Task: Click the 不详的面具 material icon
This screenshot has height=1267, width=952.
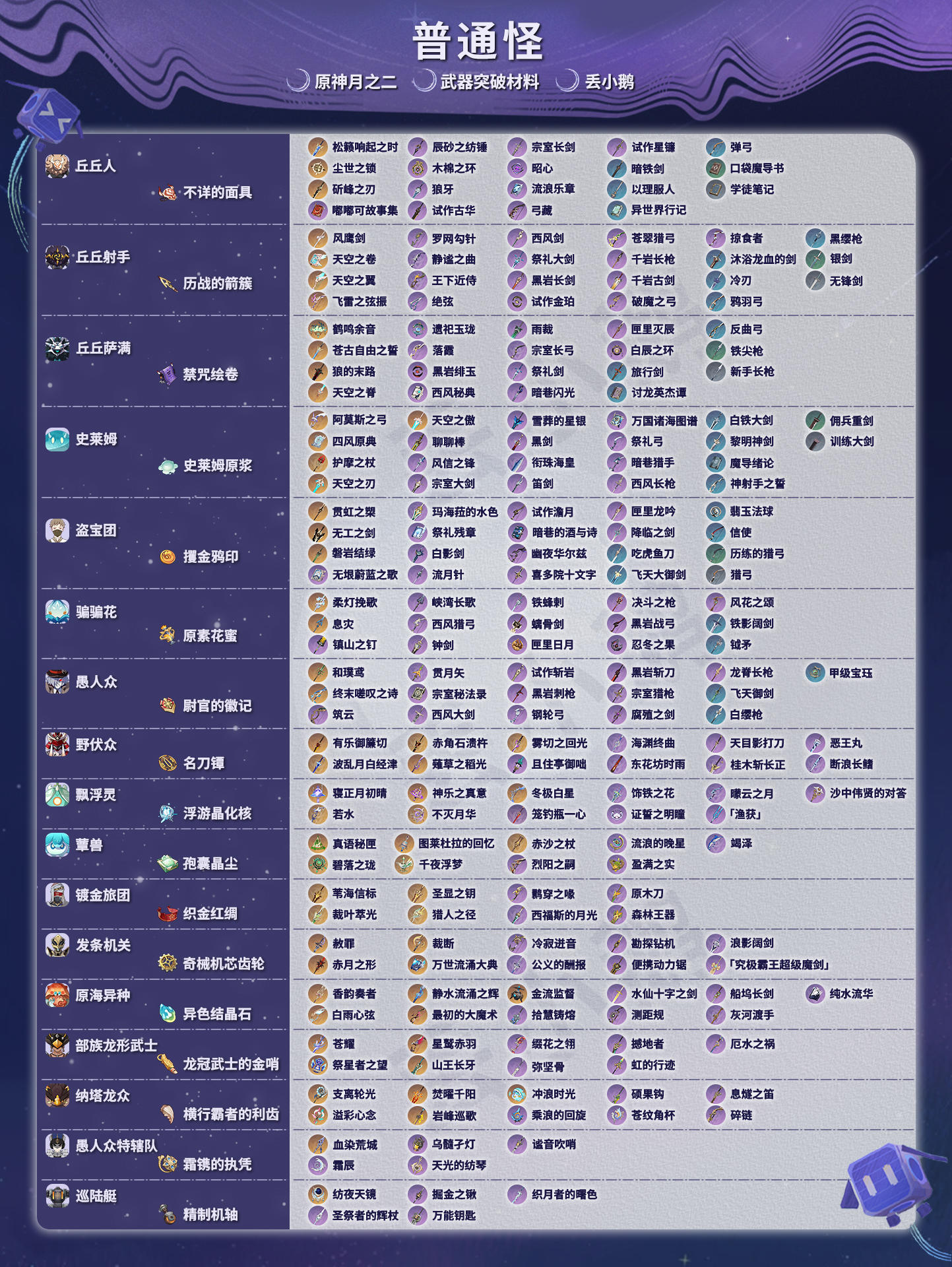Action: tap(168, 193)
